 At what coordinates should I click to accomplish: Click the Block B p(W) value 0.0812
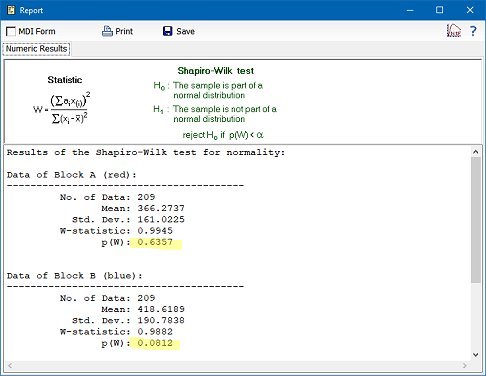tap(155, 343)
